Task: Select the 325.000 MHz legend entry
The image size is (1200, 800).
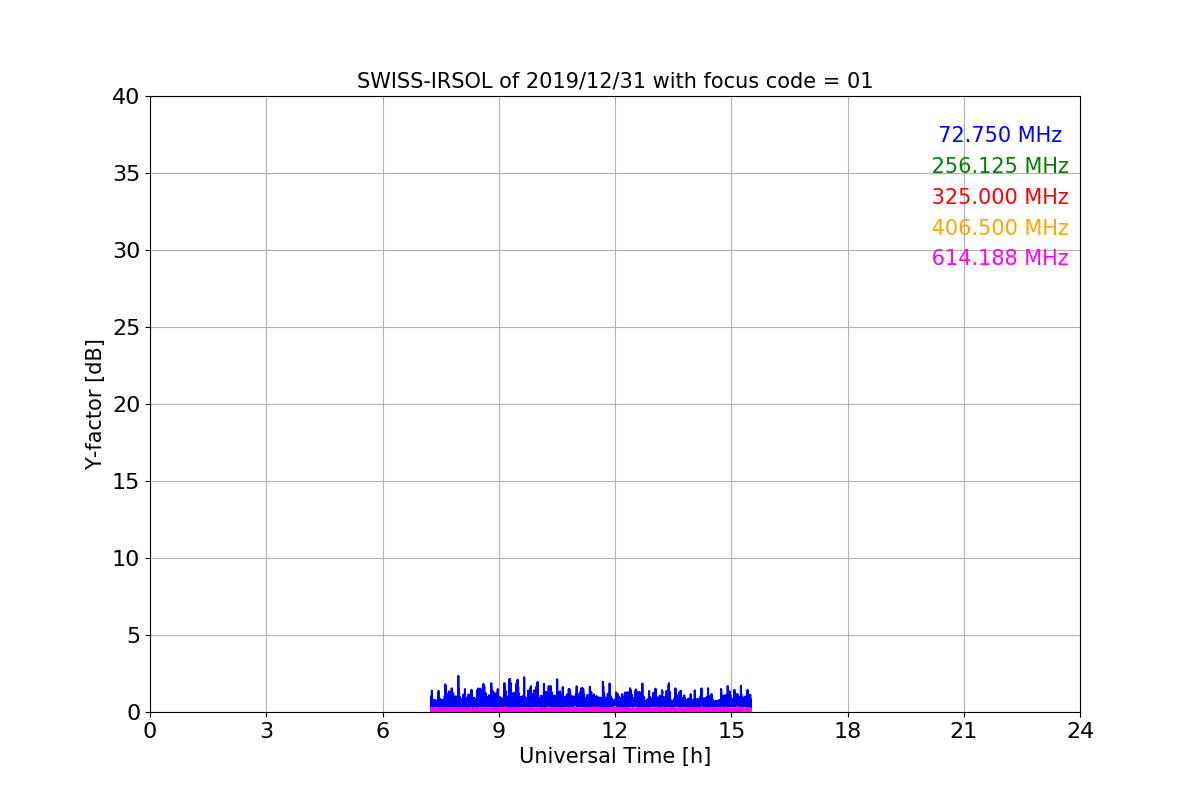Action: tap(1000, 197)
